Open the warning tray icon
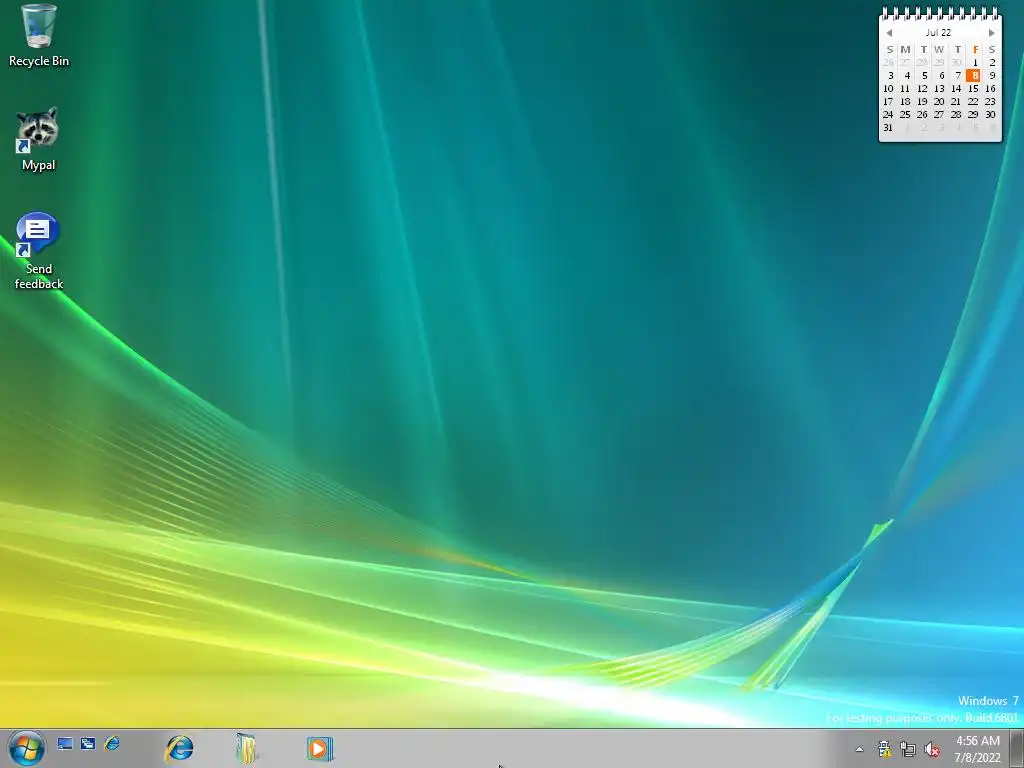Screen dimensions: 1024x768 (884, 748)
